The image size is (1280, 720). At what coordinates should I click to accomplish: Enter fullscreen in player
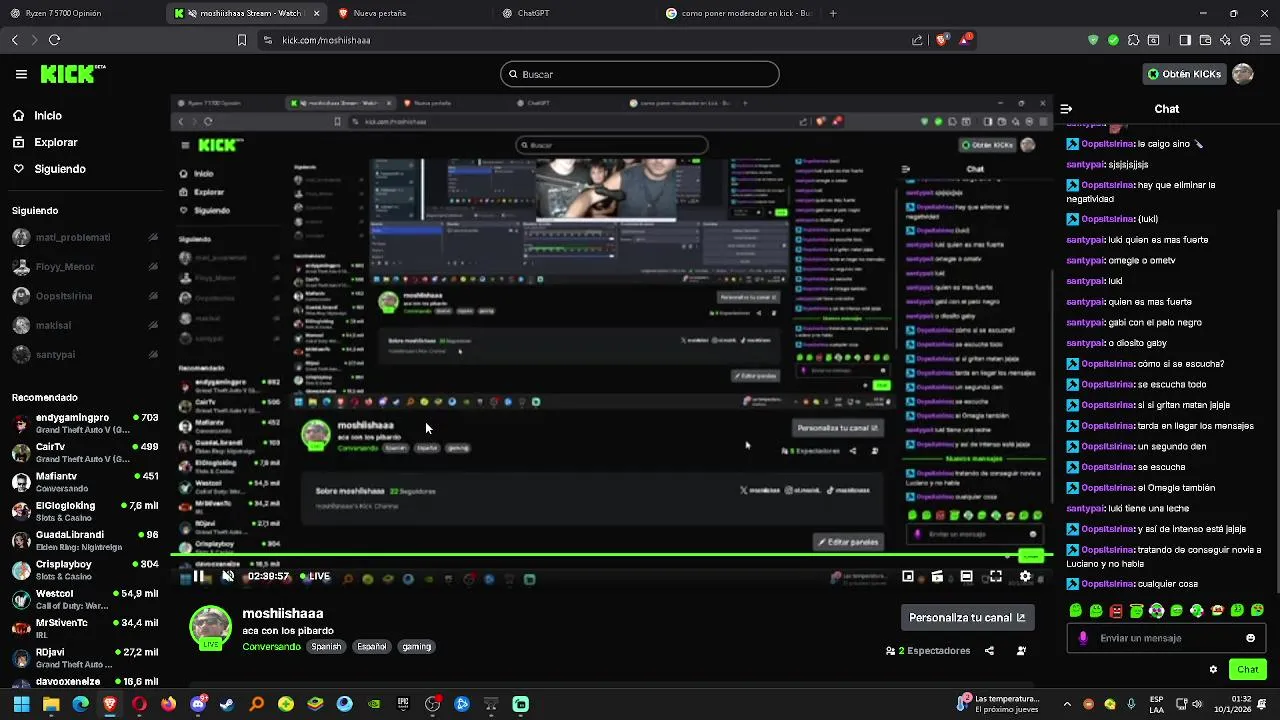coord(996,576)
